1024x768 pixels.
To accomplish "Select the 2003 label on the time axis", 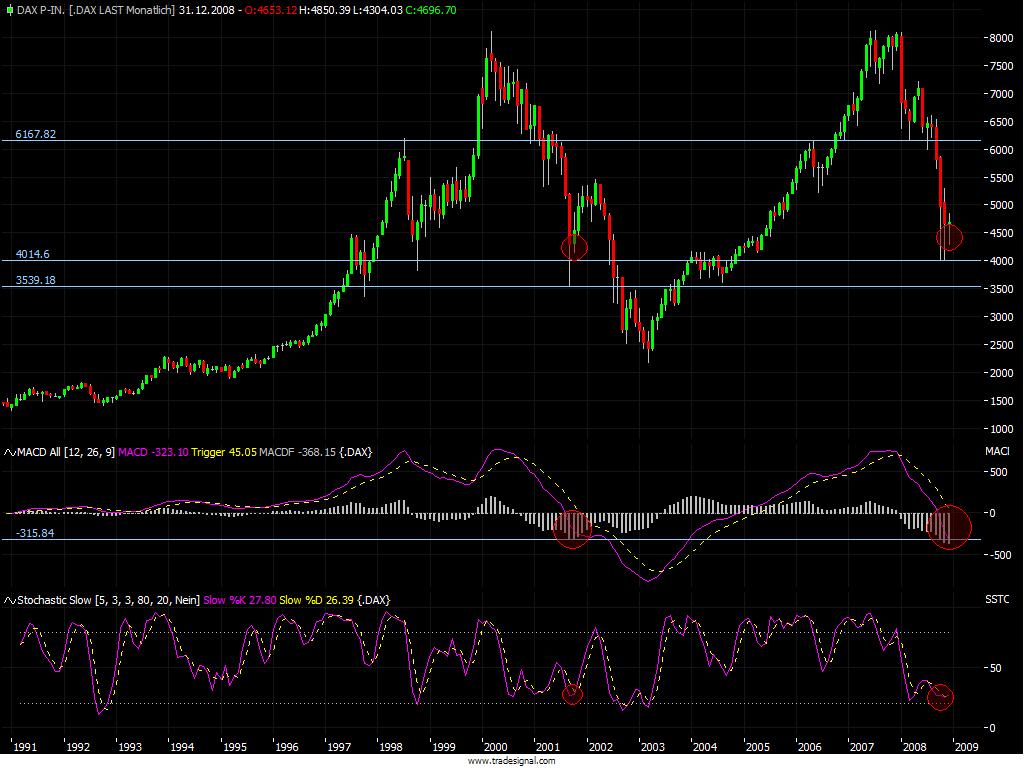I will point(653,746).
